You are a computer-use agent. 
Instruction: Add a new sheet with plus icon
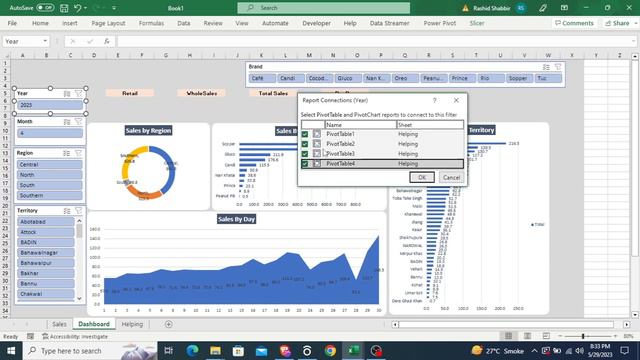[x=169, y=324]
